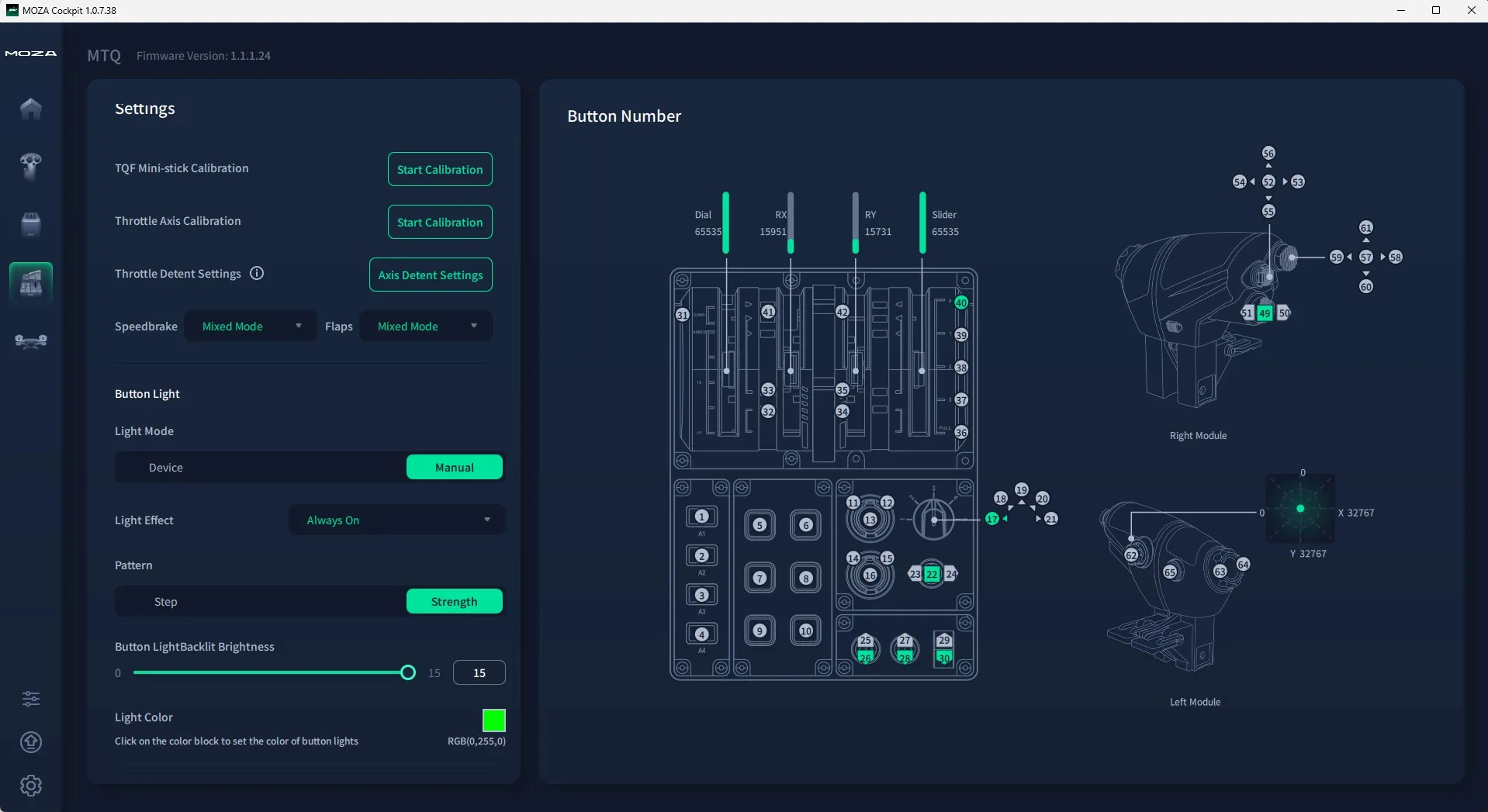Choose Strength pattern
This screenshot has height=812, width=1488.
coord(455,602)
